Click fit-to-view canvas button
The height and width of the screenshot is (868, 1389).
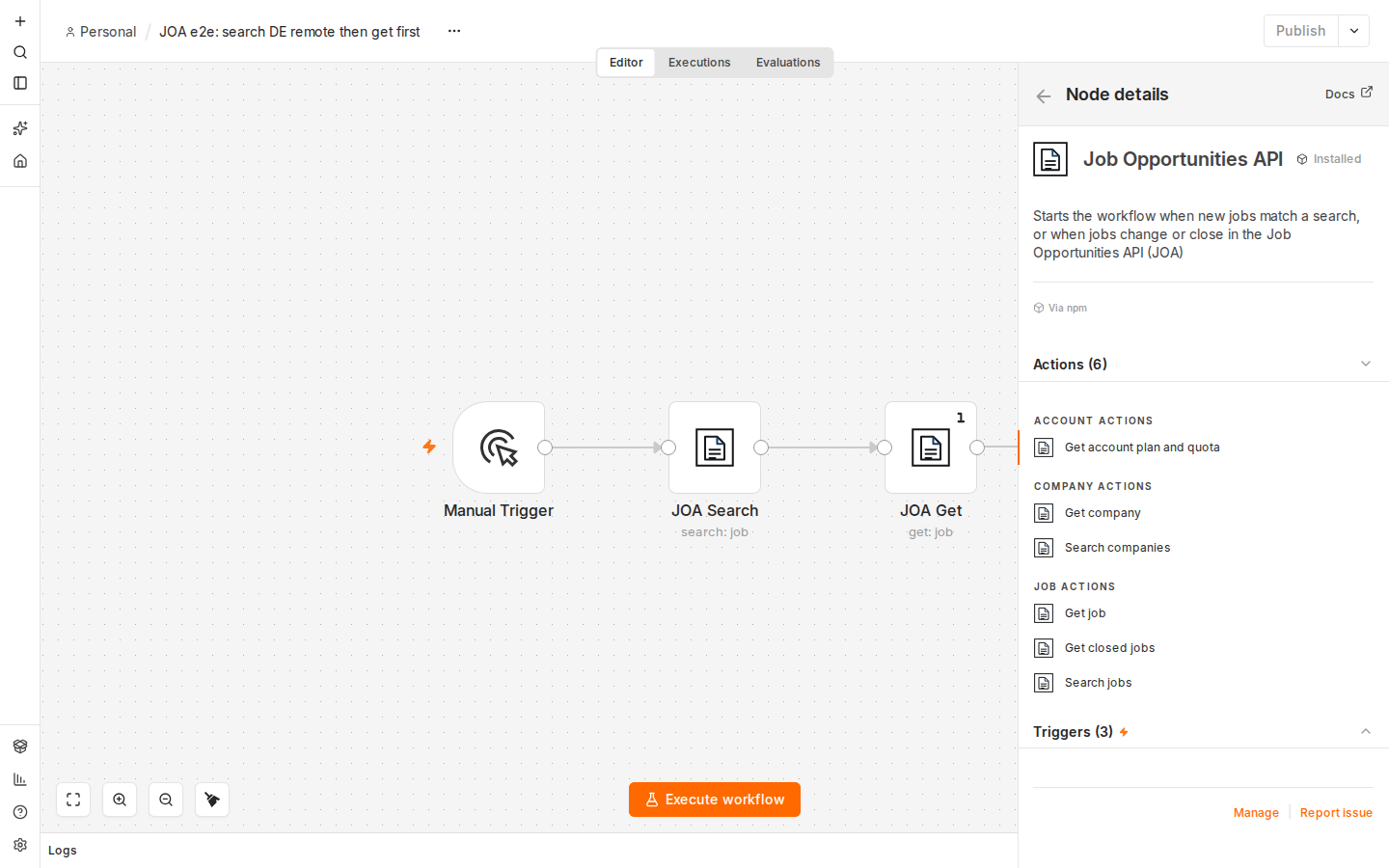pyautogui.click(x=73, y=800)
